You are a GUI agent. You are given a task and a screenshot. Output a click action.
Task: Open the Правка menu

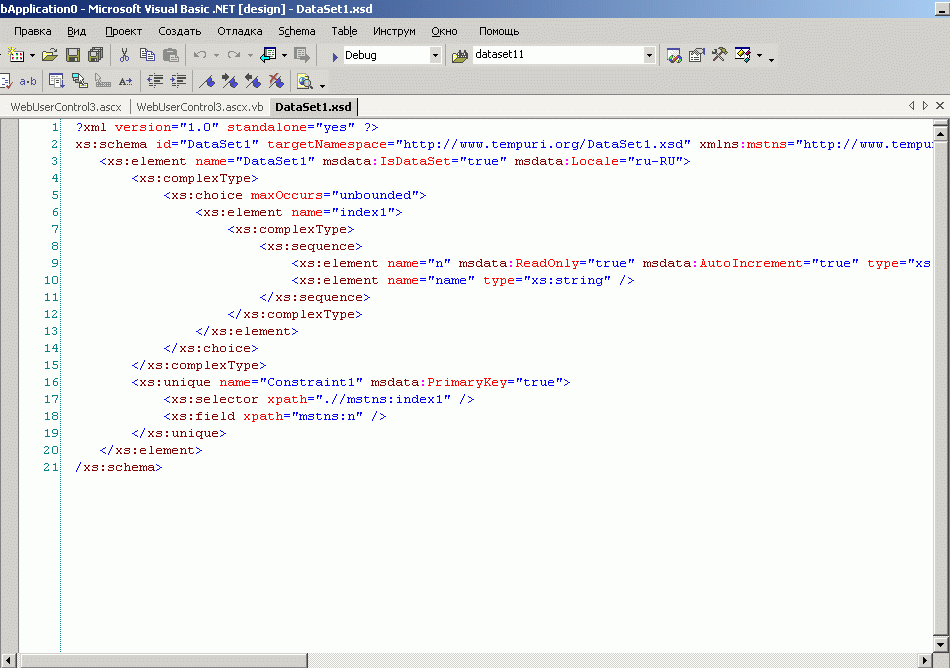[33, 31]
